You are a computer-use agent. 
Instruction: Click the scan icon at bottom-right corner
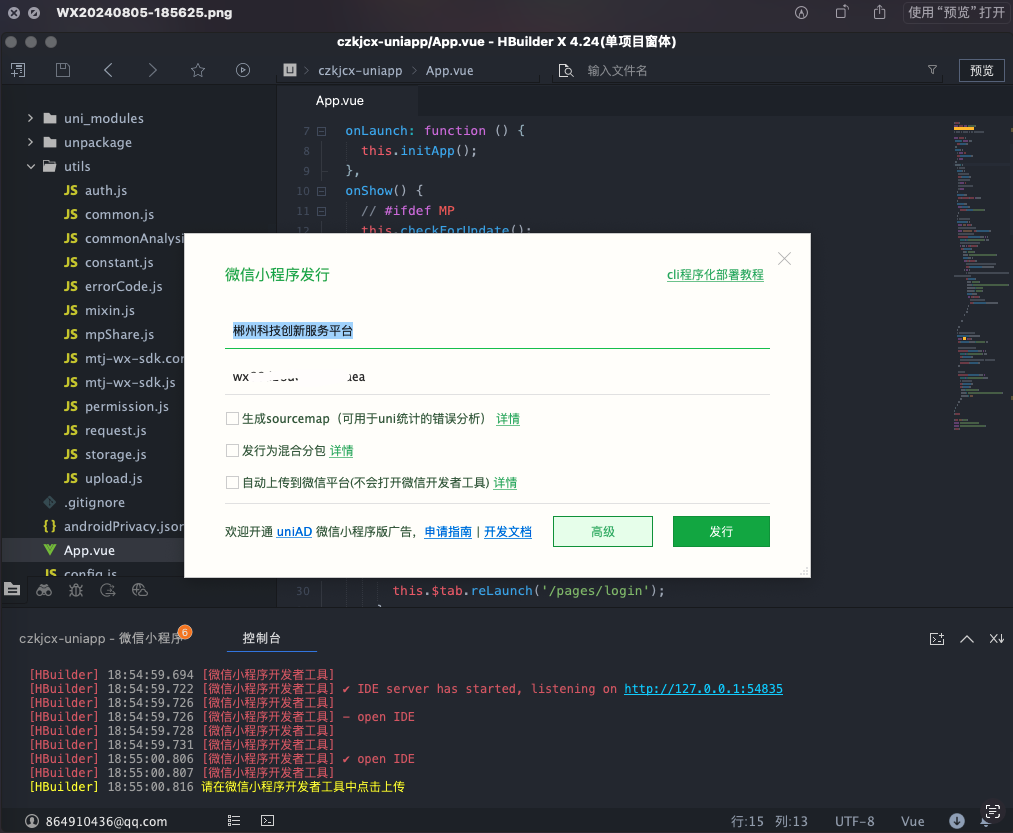993,811
